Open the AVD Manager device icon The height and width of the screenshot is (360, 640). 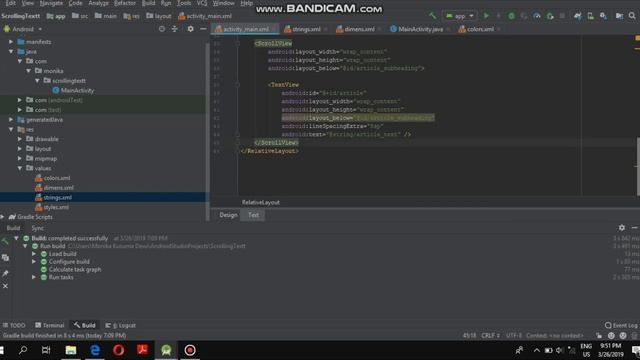click(x=590, y=16)
